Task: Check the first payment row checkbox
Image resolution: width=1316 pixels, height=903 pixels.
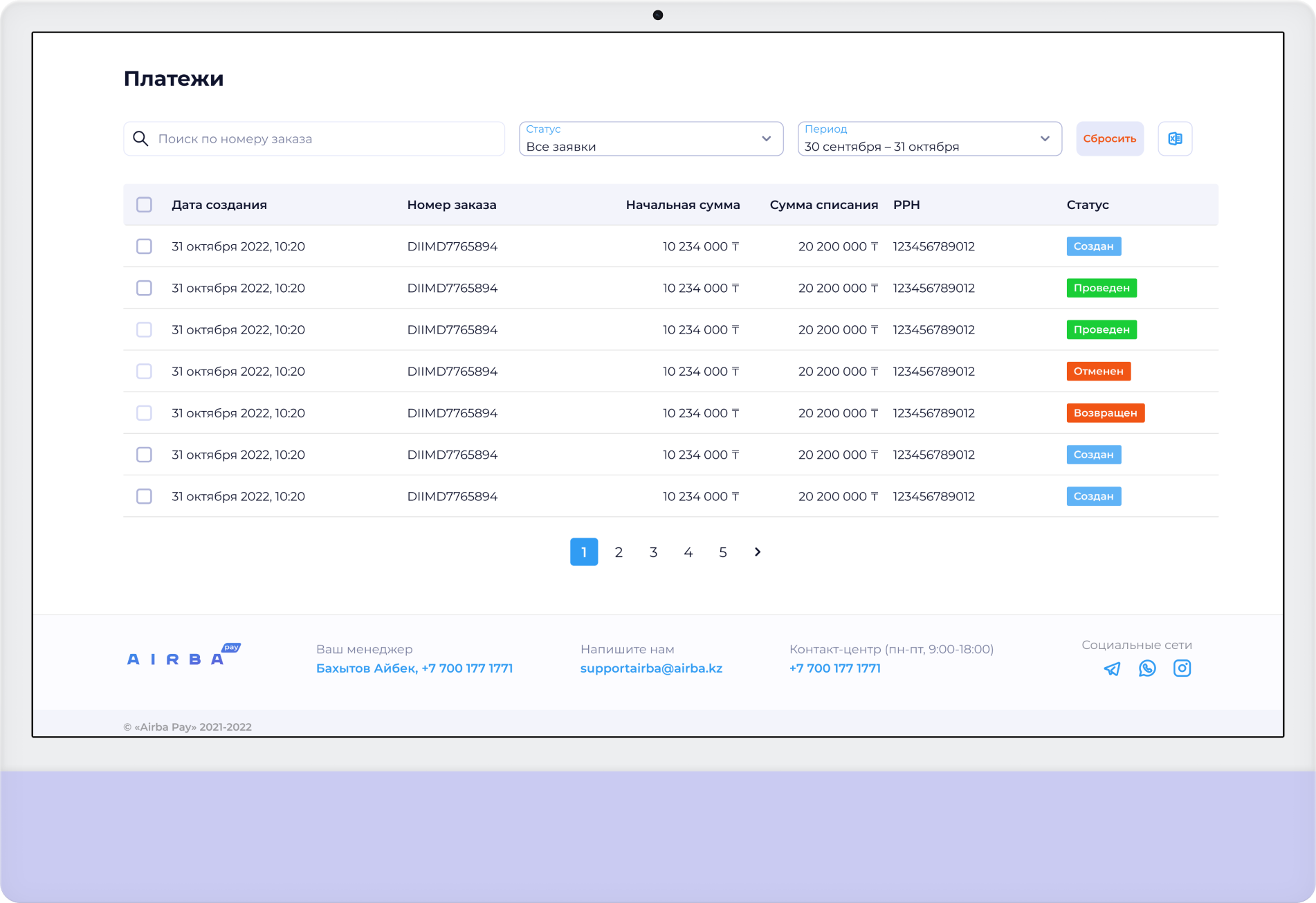Action: click(x=144, y=246)
